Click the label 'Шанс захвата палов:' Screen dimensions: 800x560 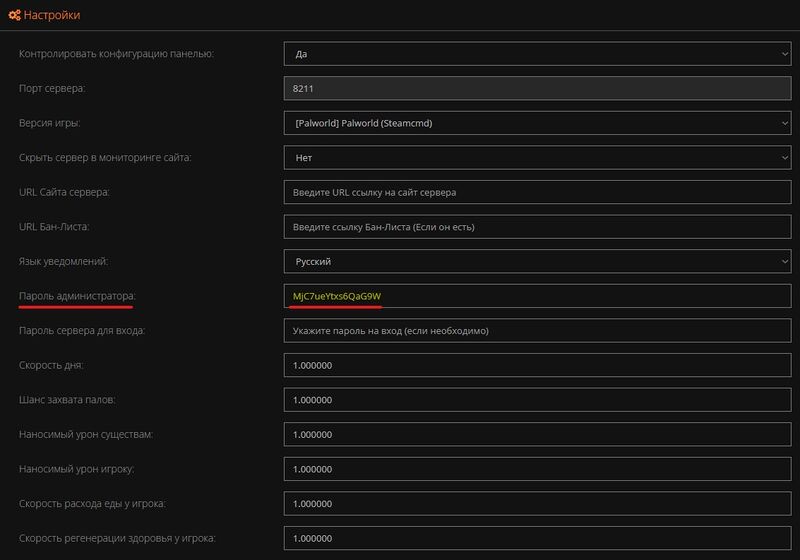point(67,400)
